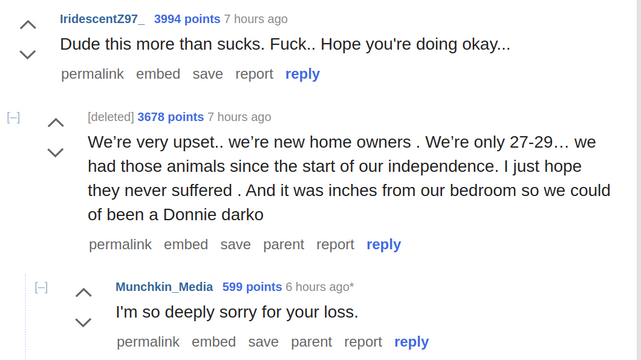Collapse the deleted user's comment thread
The height and width of the screenshot is (360, 641).
tap(13, 118)
